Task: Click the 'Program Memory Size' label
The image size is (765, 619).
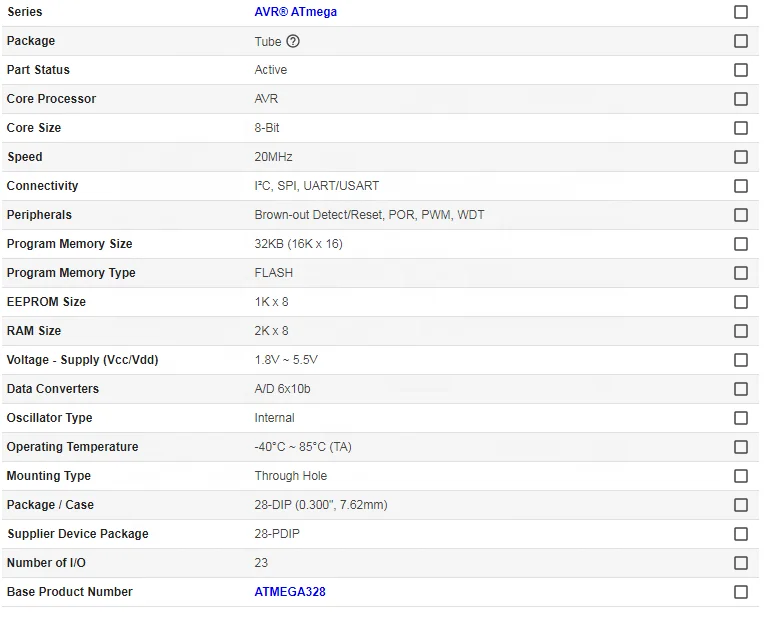Action: coord(69,244)
